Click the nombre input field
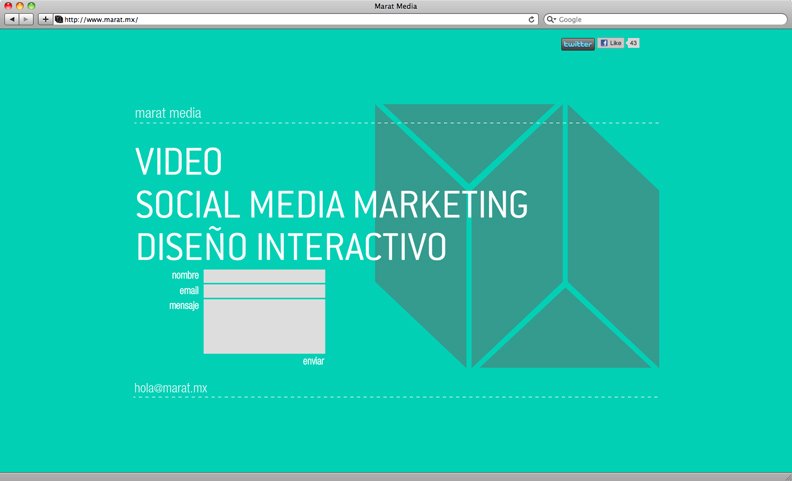 264,276
